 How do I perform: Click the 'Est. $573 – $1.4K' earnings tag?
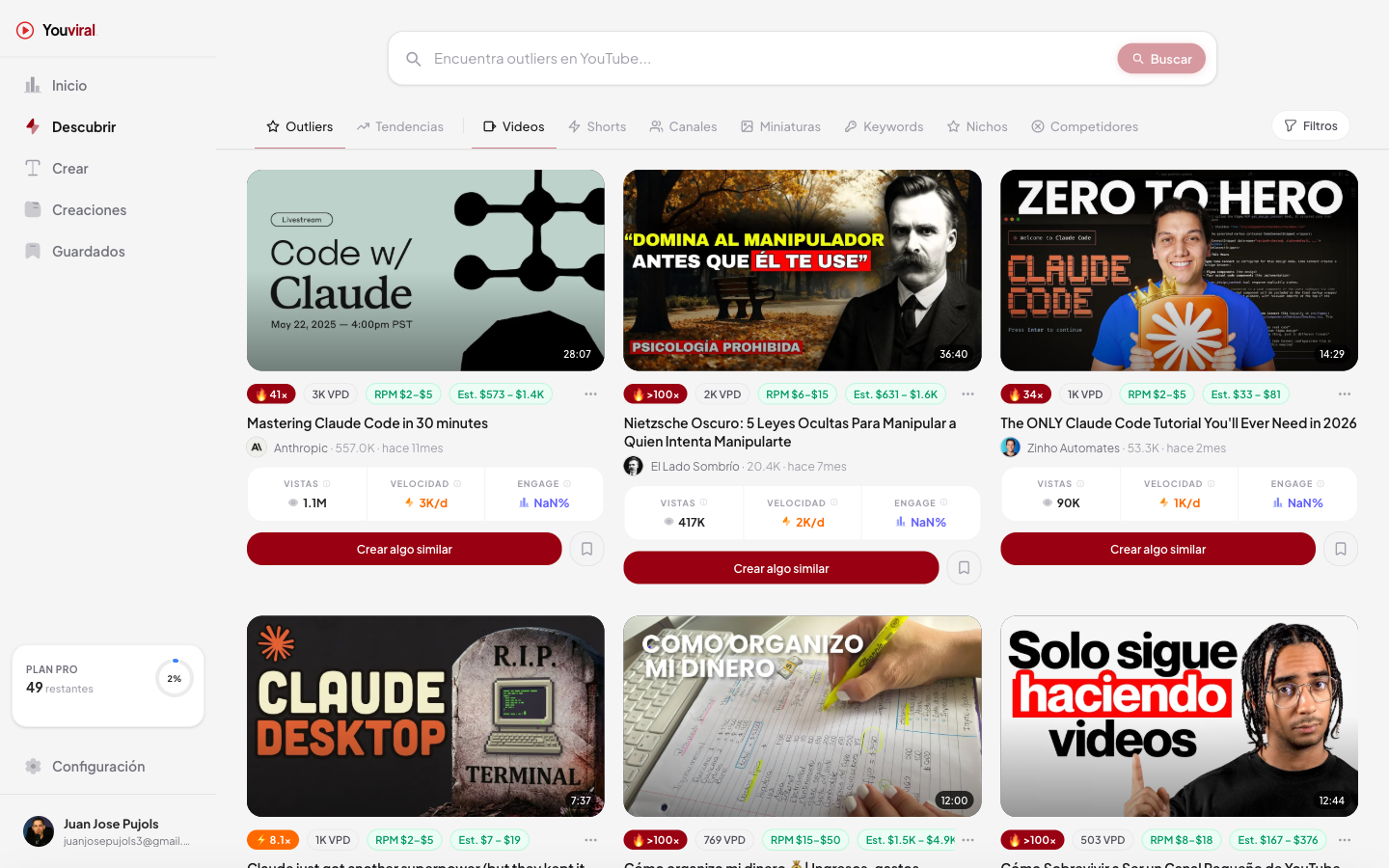(501, 394)
